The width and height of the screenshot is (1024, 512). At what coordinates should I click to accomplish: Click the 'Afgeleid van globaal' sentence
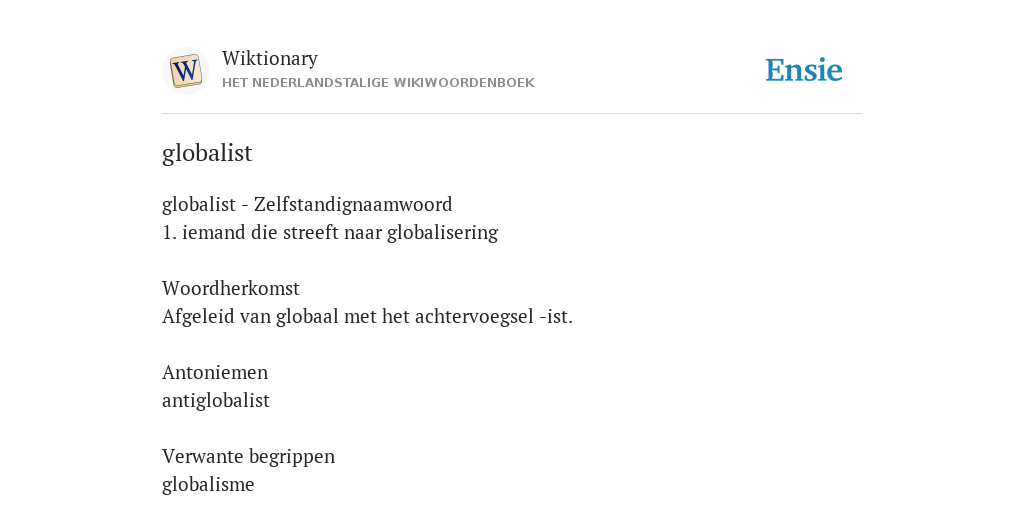[367, 317]
